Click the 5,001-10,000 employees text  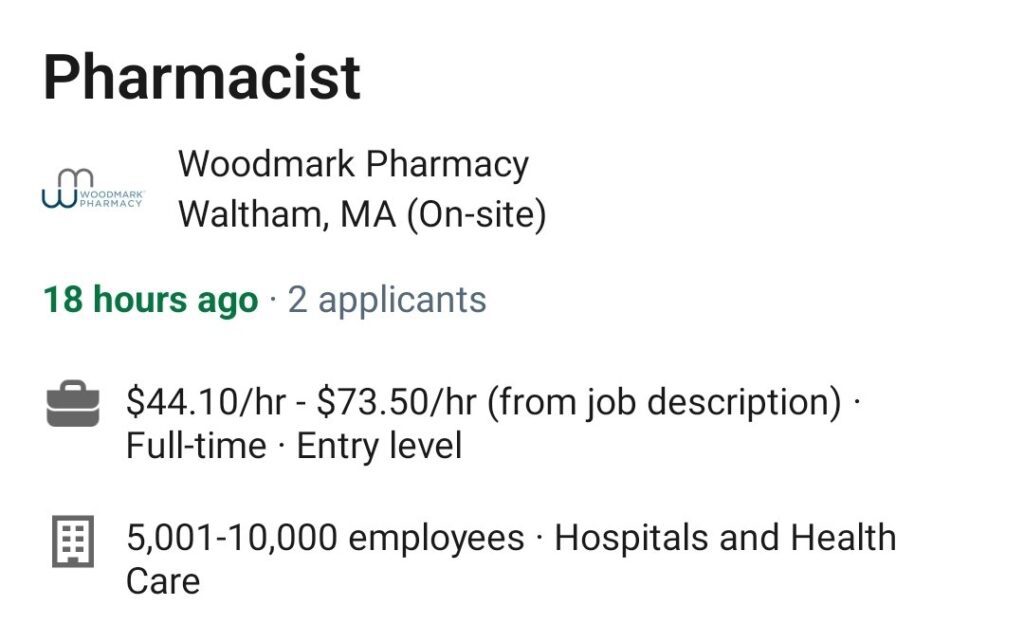(x=325, y=538)
